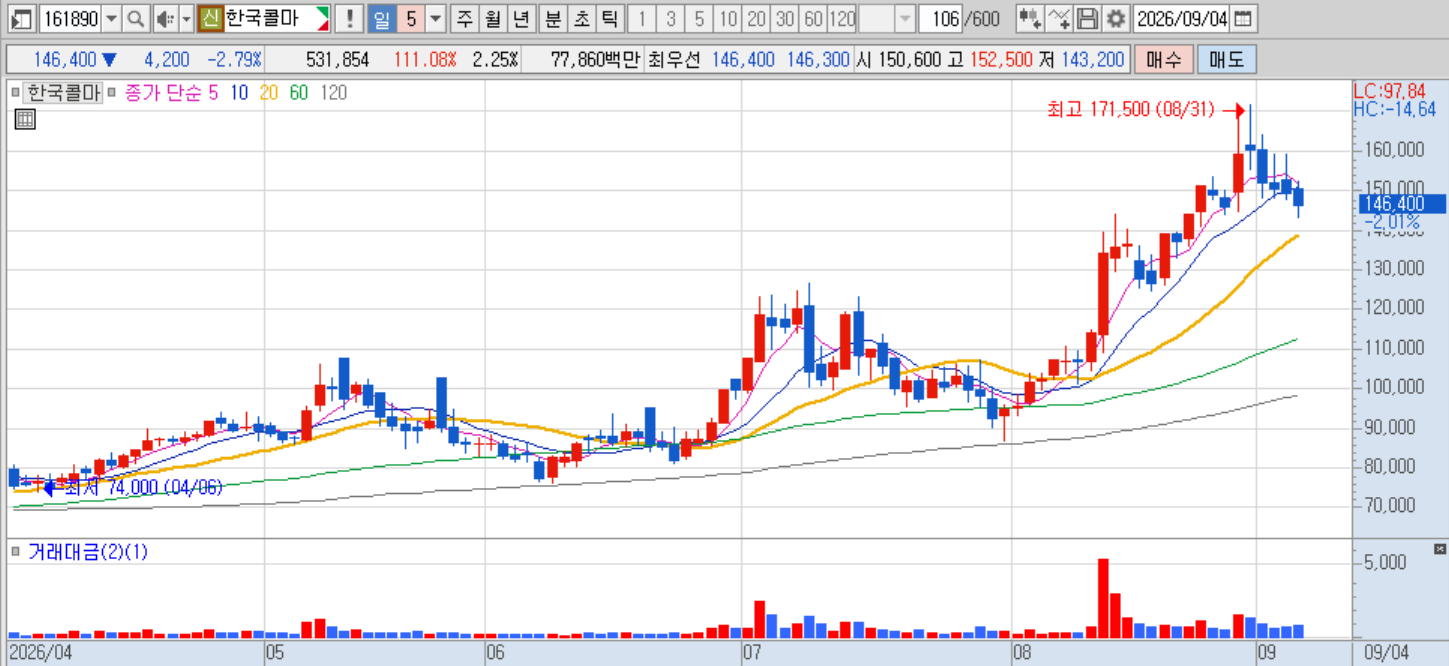Viewport: 1449px width, 666px height.
Task: Toggle the small square before 한국콜마 label
Action: (x=15, y=92)
